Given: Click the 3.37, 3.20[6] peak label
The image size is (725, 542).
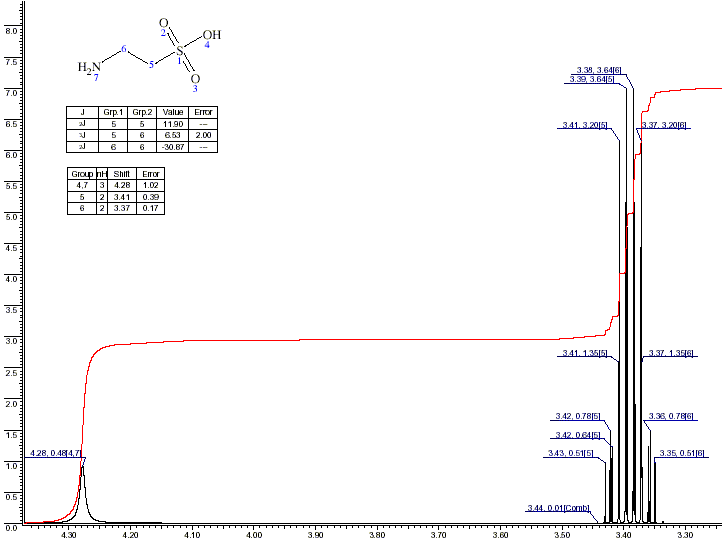Looking at the screenshot, I should (x=664, y=125).
